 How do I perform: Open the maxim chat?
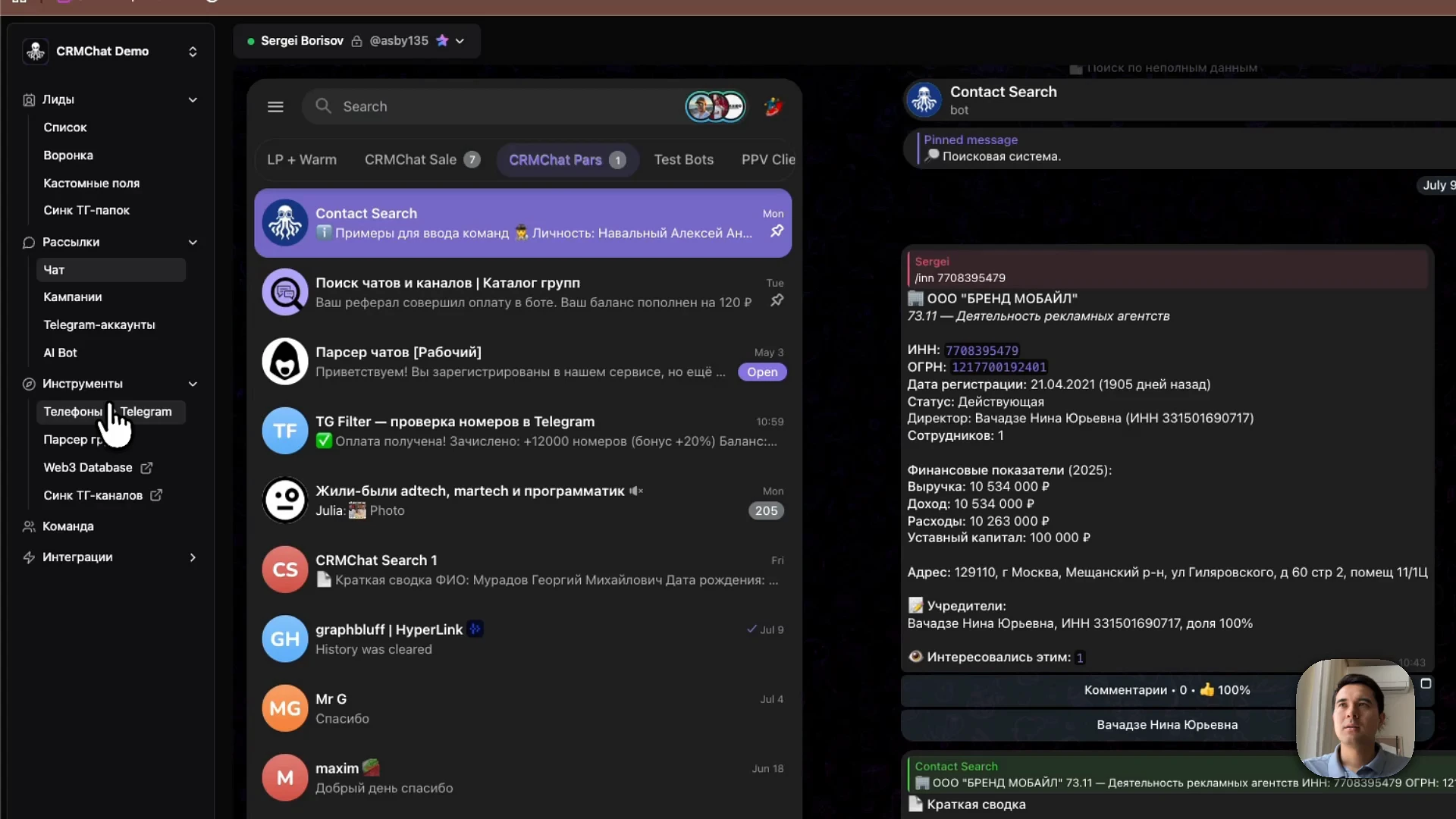tap(523, 778)
